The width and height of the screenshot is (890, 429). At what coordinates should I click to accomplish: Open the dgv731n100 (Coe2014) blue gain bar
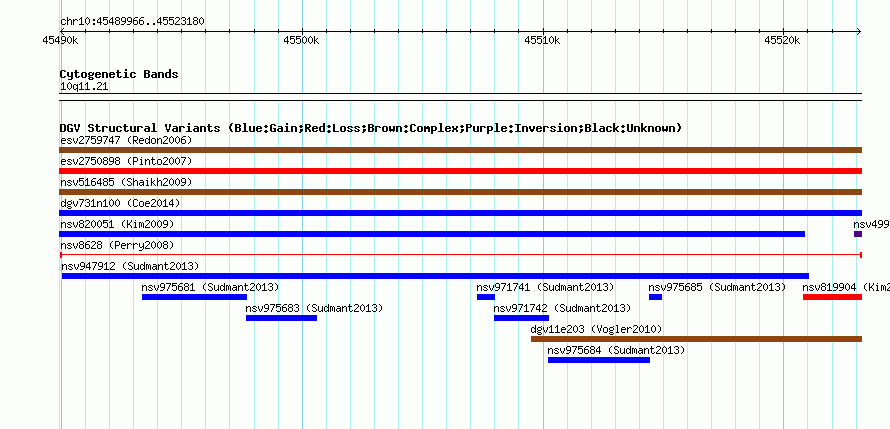(460, 213)
